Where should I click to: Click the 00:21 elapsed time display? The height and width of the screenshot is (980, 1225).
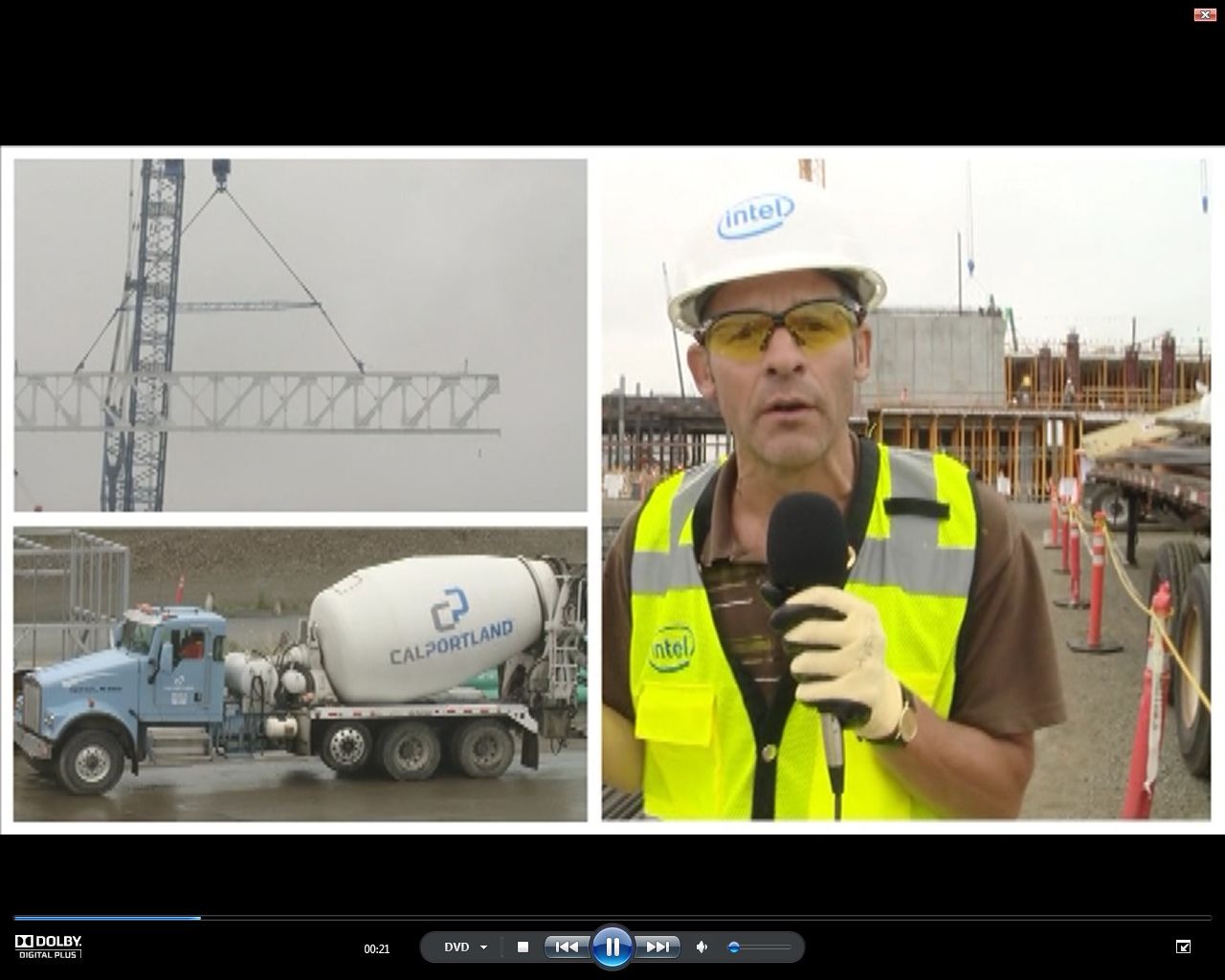point(377,949)
